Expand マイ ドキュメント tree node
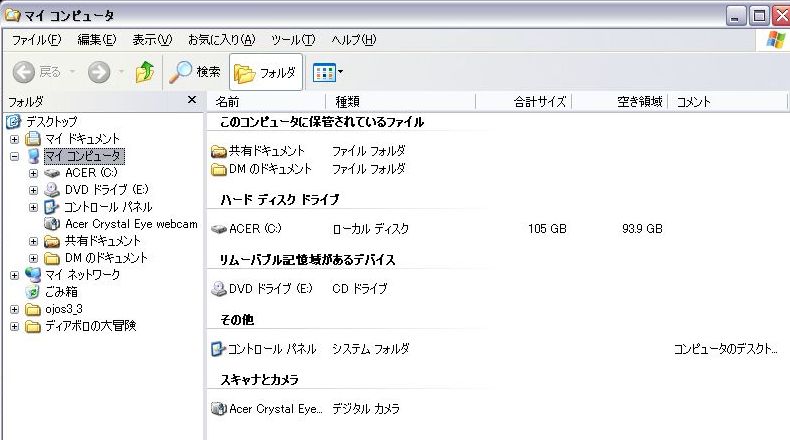 [x=15, y=139]
